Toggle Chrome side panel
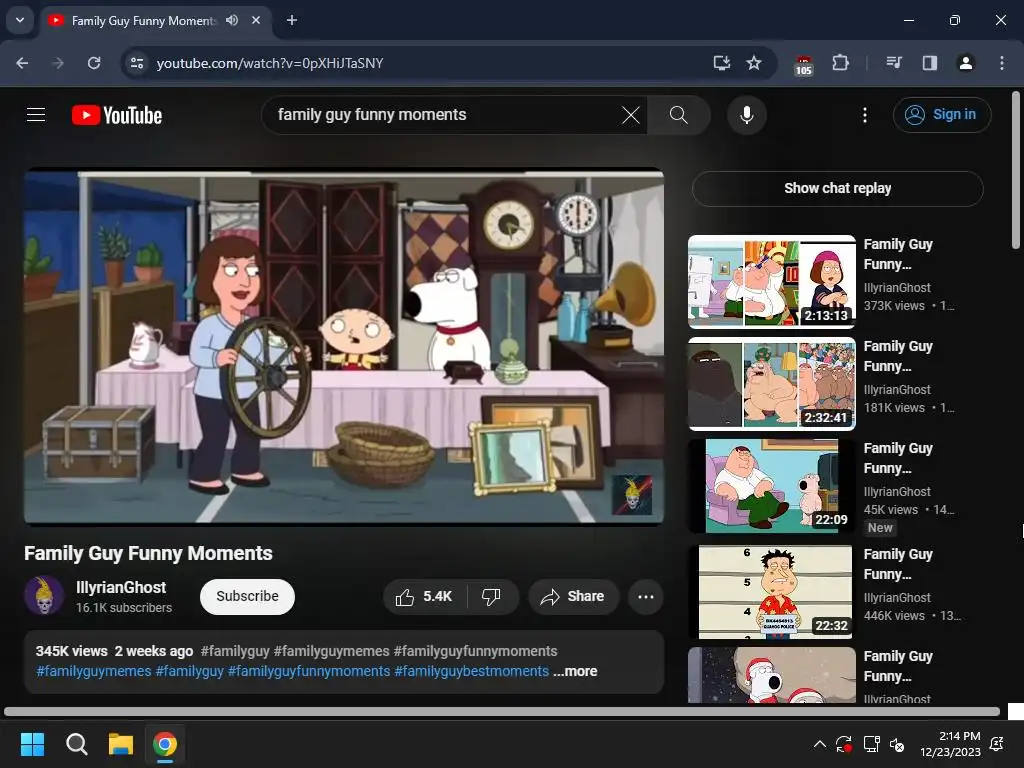 pyautogui.click(x=930, y=63)
